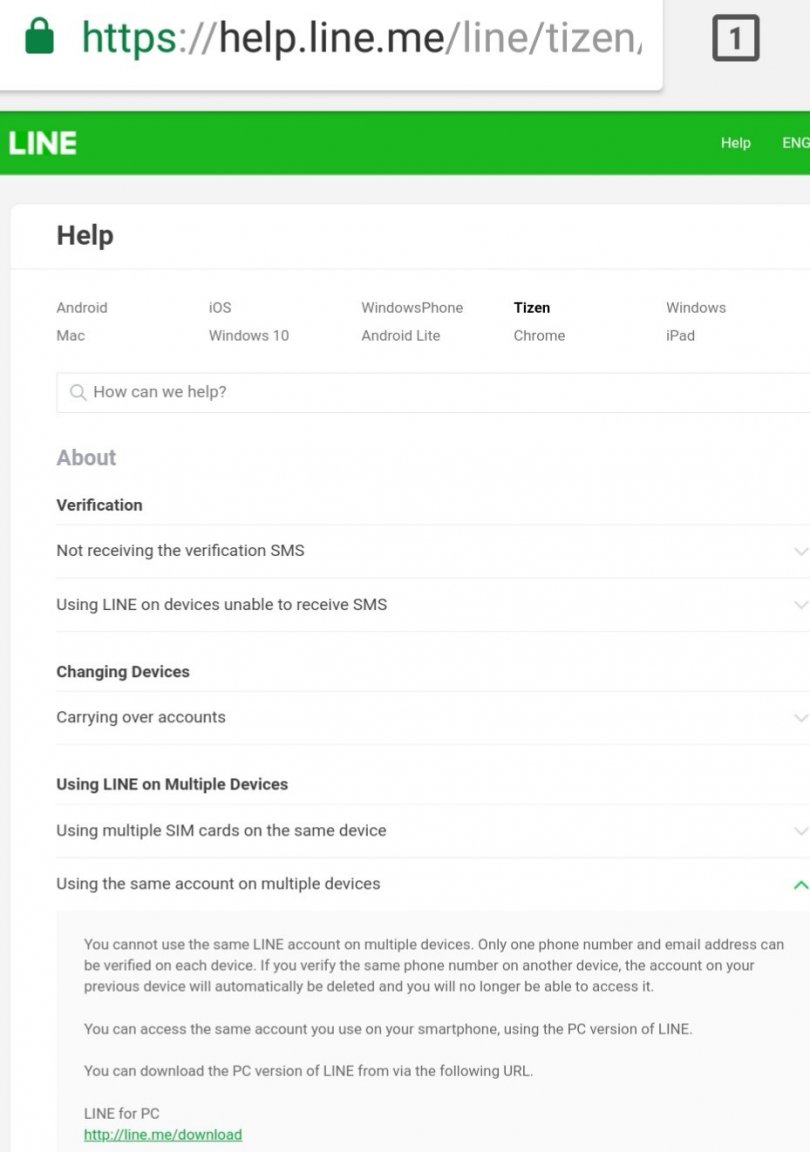Viewport: 810px width, 1152px height.
Task: Select the Android Lite platform tab
Action: tap(400, 336)
